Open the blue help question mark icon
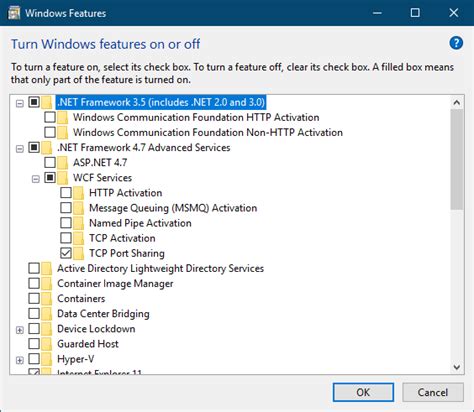This screenshot has width=474, height=412. pyautogui.click(x=456, y=43)
